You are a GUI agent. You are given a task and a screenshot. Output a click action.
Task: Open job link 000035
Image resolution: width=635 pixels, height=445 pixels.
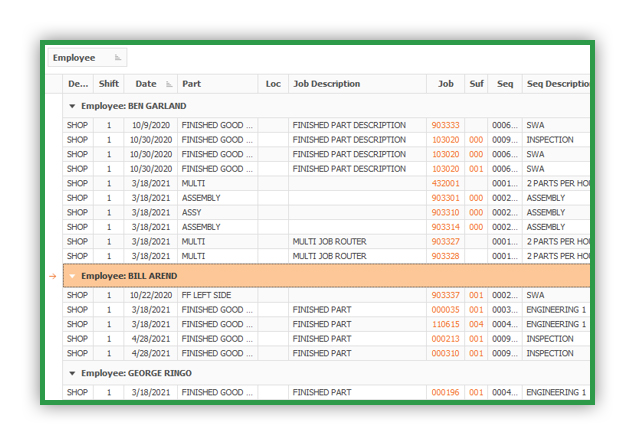[x=445, y=310]
